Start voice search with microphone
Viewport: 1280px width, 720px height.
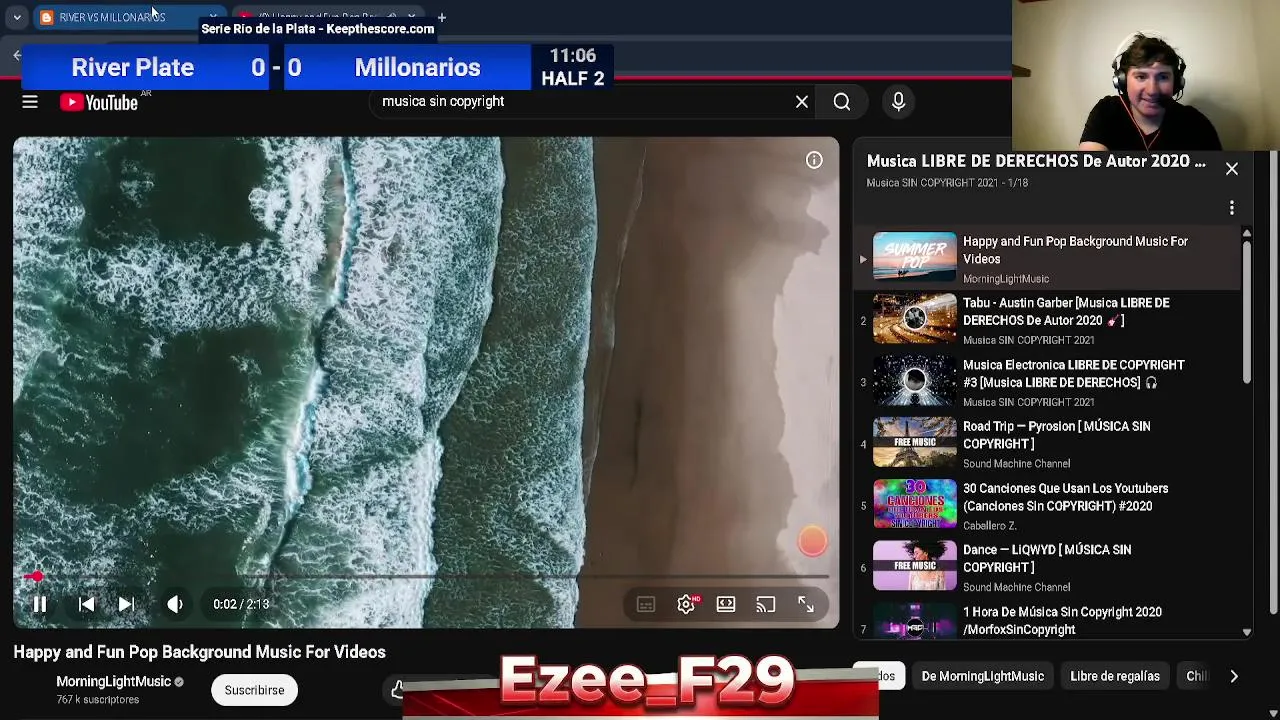[x=898, y=101]
